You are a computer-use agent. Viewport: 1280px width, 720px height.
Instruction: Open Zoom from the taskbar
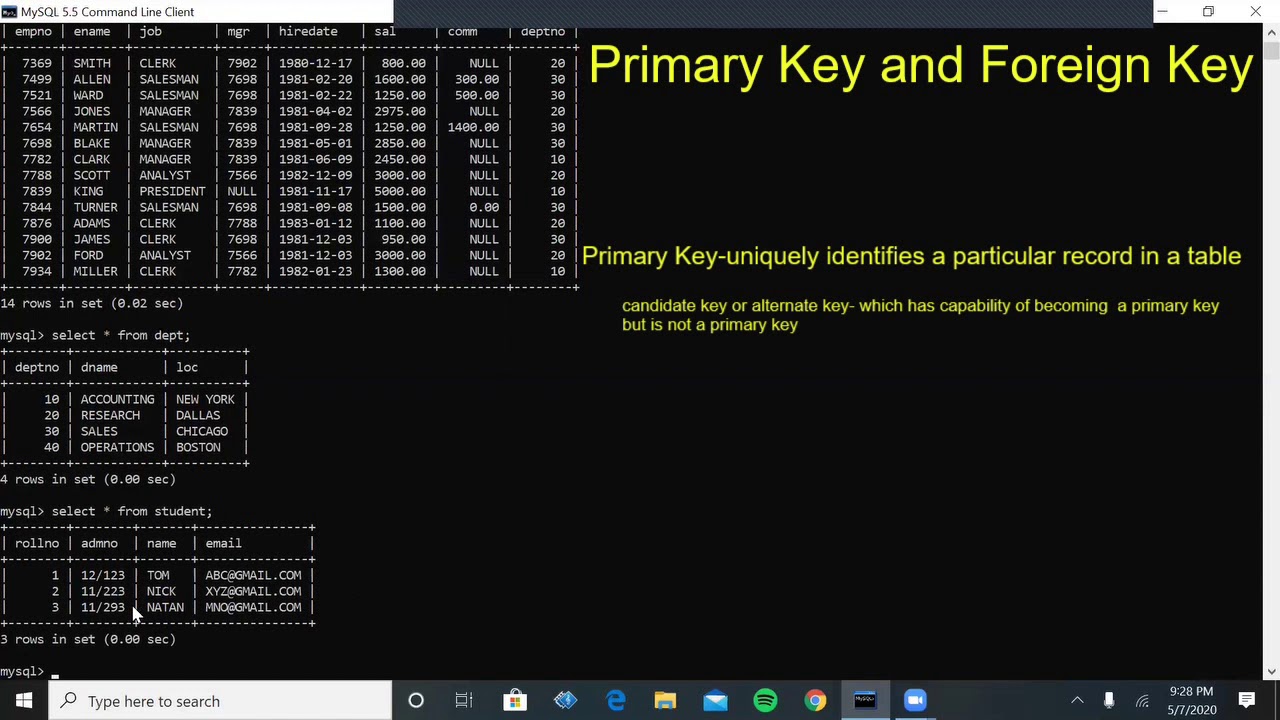coord(915,701)
